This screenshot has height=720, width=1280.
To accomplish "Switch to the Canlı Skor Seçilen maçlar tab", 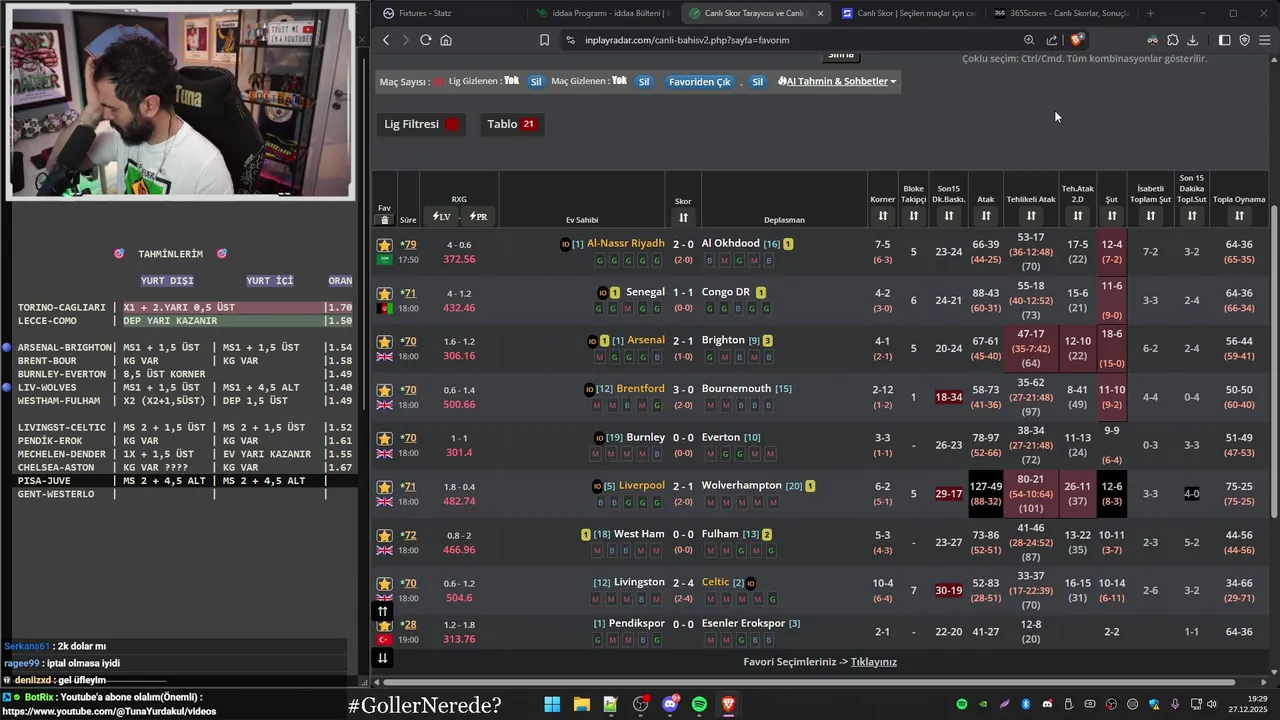I will click(908, 13).
